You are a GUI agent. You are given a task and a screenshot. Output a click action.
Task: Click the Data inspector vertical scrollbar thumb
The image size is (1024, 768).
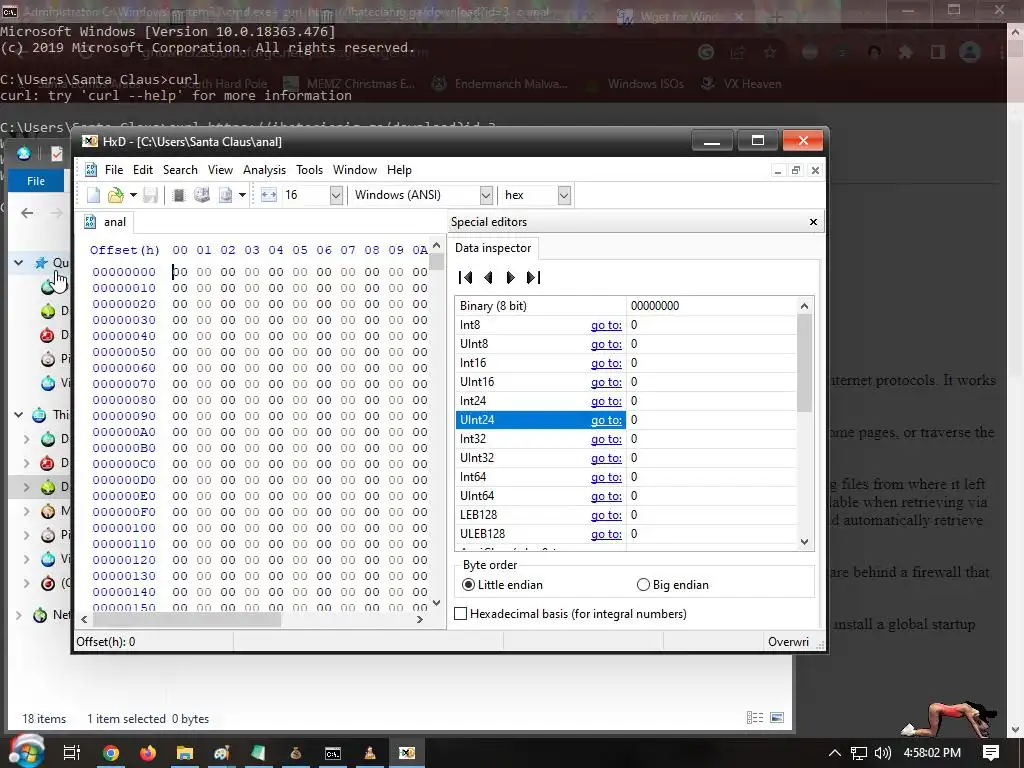tap(805, 363)
